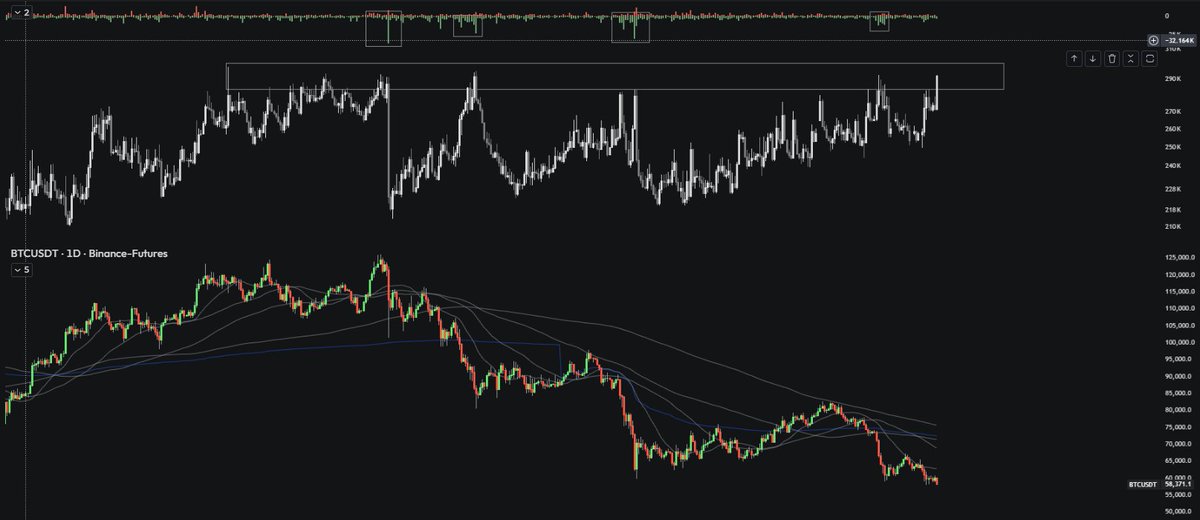This screenshot has width=1200, height=520.
Task: Click the 120,000.0 price axis label
Action: pyautogui.click(x=1179, y=275)
